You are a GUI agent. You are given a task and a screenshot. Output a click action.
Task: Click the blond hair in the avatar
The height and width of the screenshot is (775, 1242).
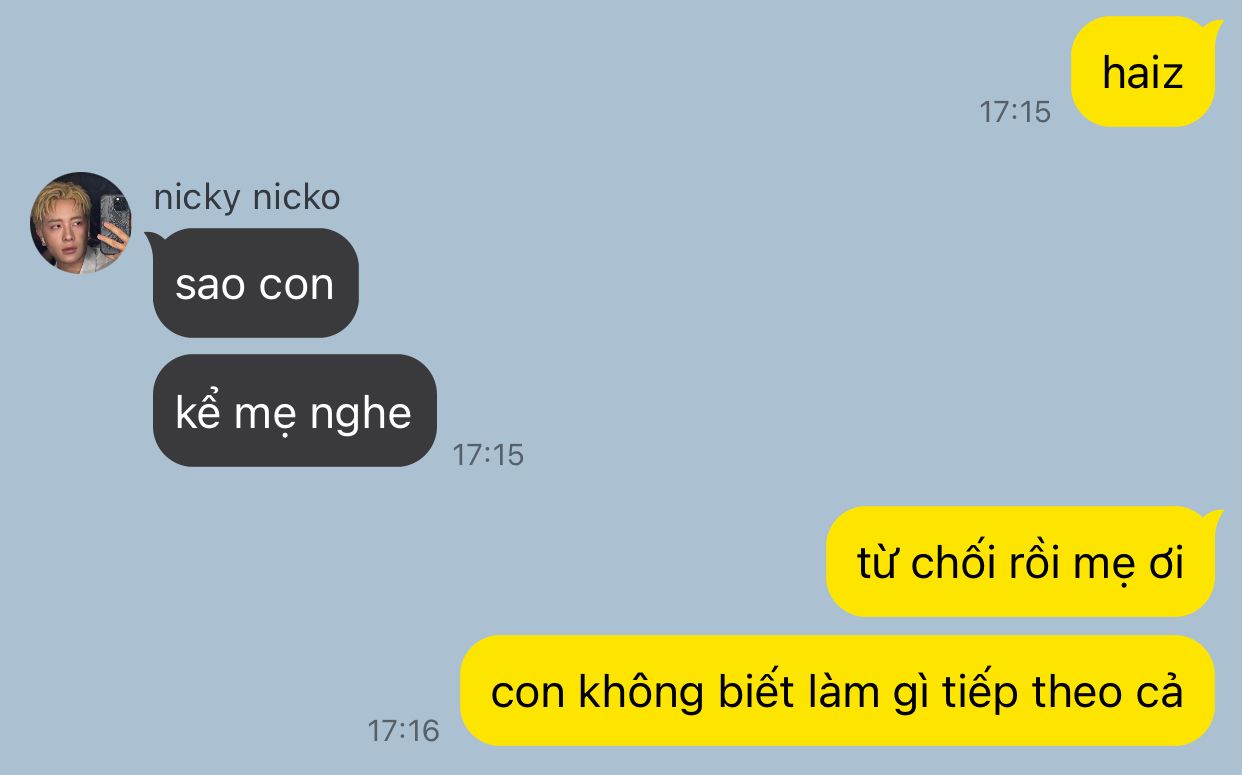(64, 200)
